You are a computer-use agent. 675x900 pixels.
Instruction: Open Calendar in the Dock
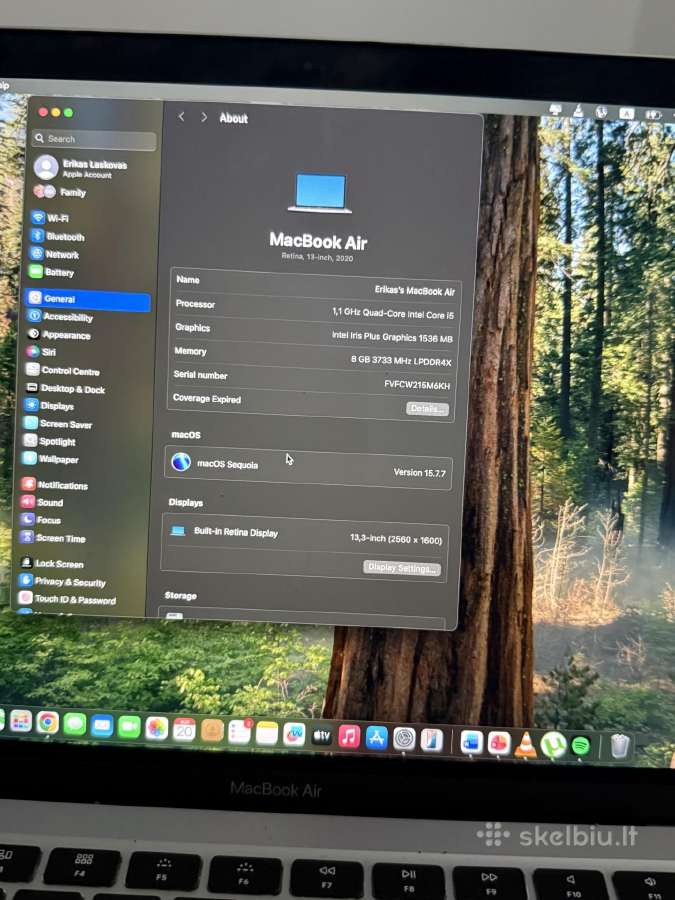(x=184, y=730)
